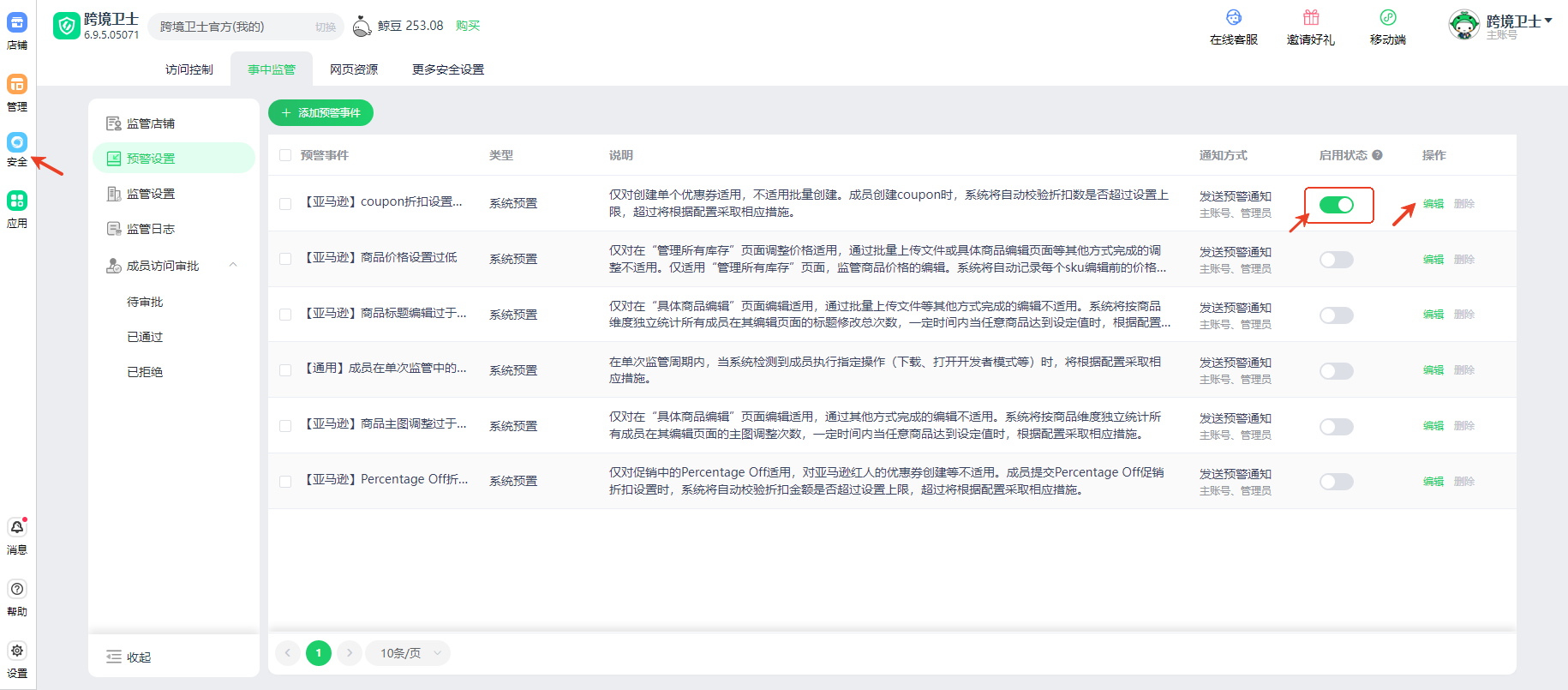Go to next page arrow
The width and height of the screenshot is (1568, 690).
[x=350, y=653]
